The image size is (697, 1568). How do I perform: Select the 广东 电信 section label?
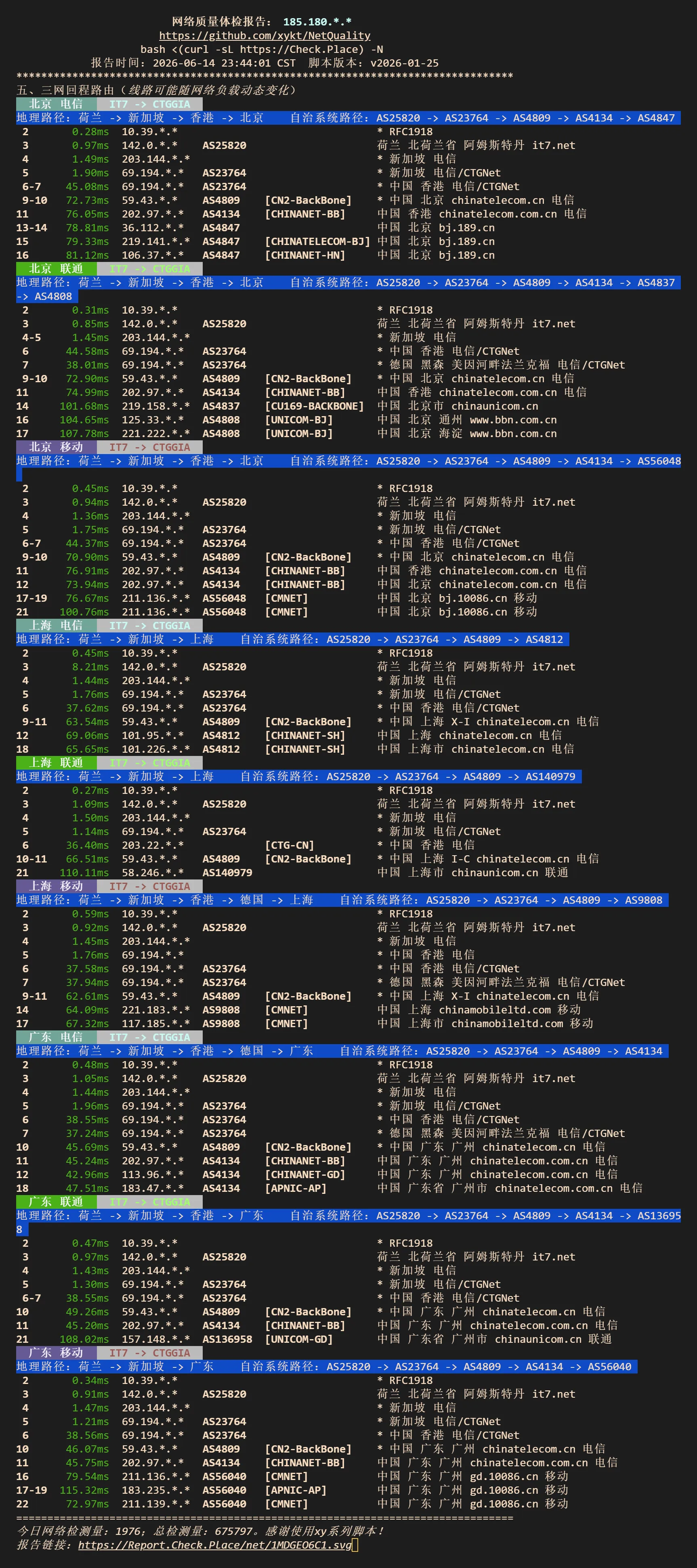click(x=56, y=1037)
